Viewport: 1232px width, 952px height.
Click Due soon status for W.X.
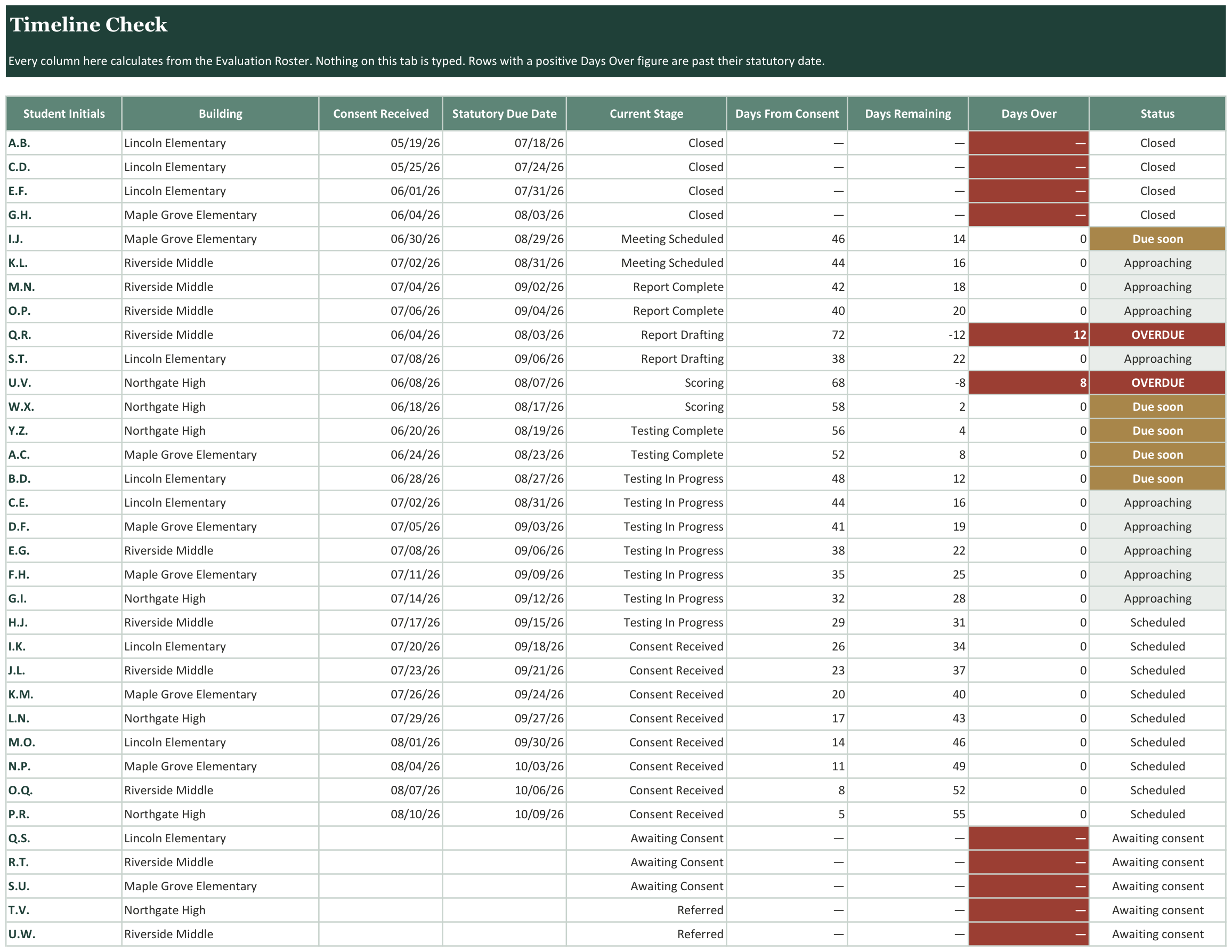pyautogui.click(x=1157, y=406)
